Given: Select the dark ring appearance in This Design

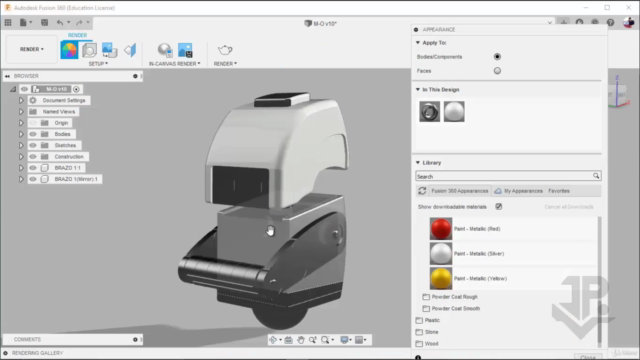Looking at the screenshot, I should click(429, 111).
